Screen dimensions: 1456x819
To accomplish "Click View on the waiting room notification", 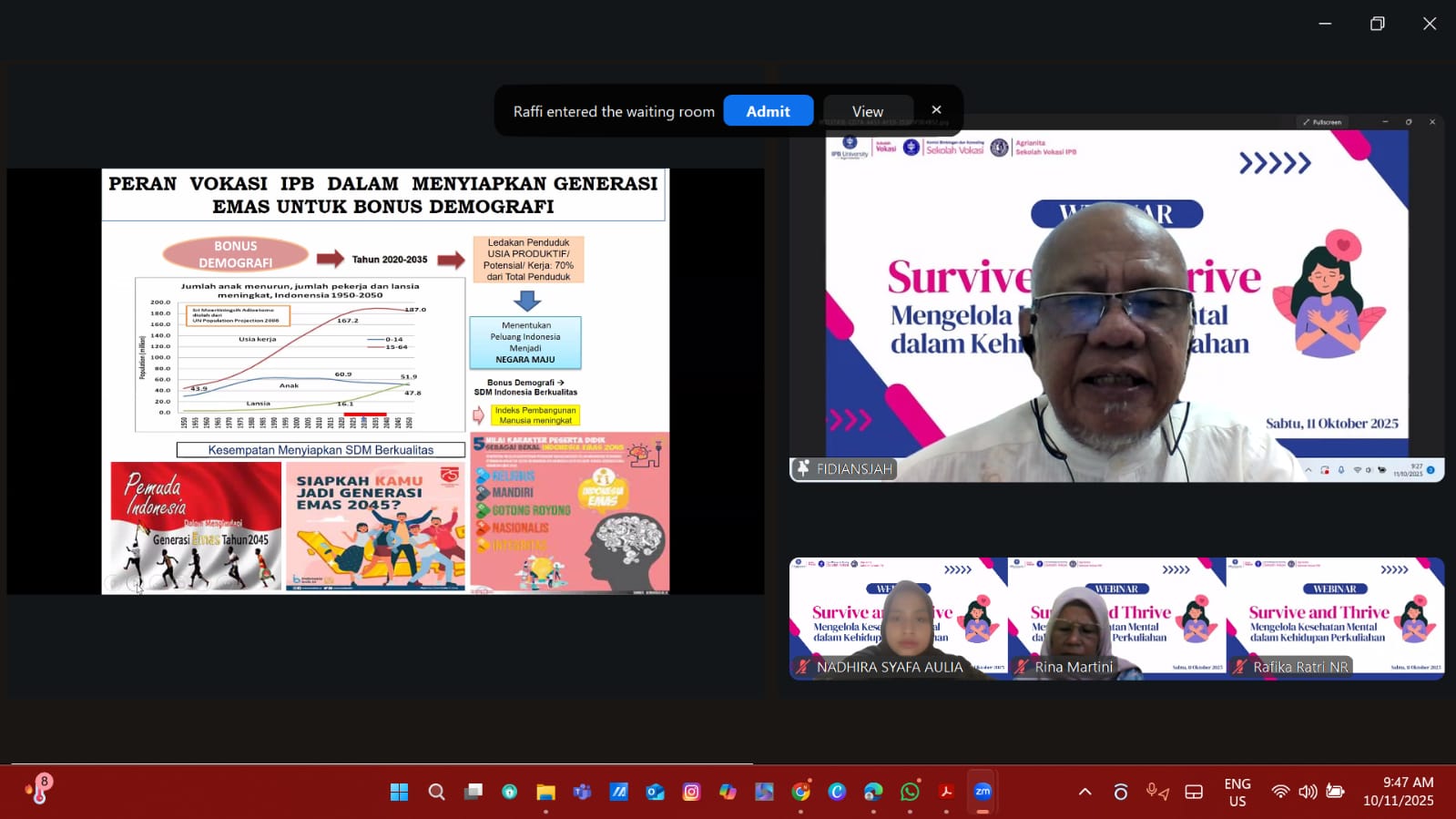I will pos(867,111).
